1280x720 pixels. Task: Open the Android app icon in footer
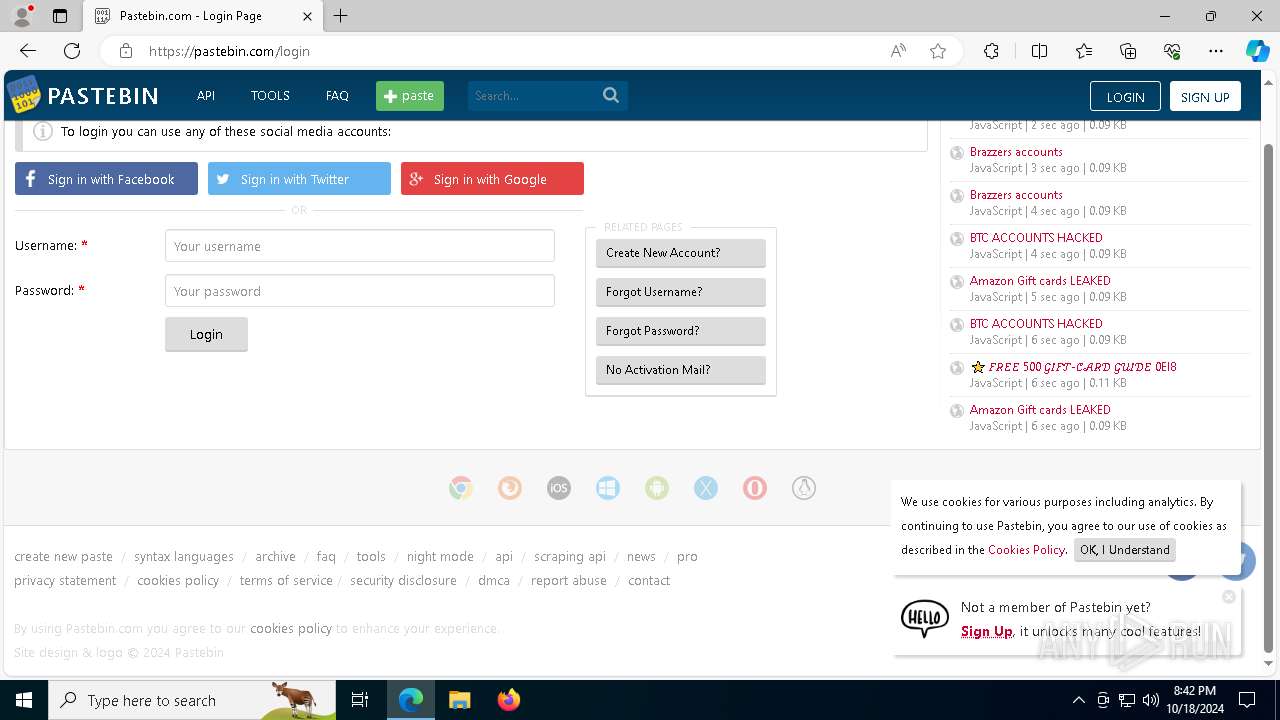(x=657, y=488)
